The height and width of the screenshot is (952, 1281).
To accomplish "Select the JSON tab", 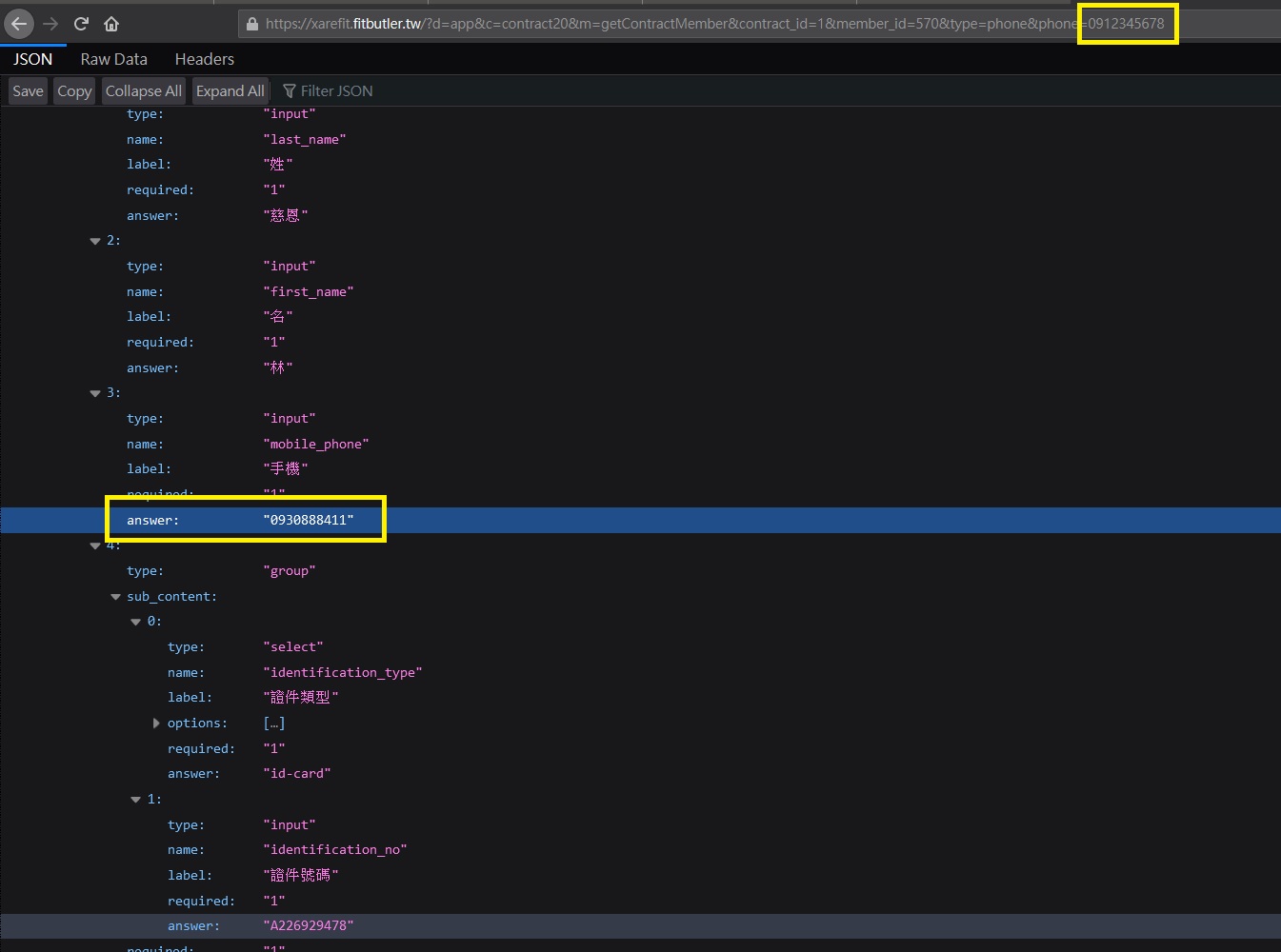I will (33, 59).
